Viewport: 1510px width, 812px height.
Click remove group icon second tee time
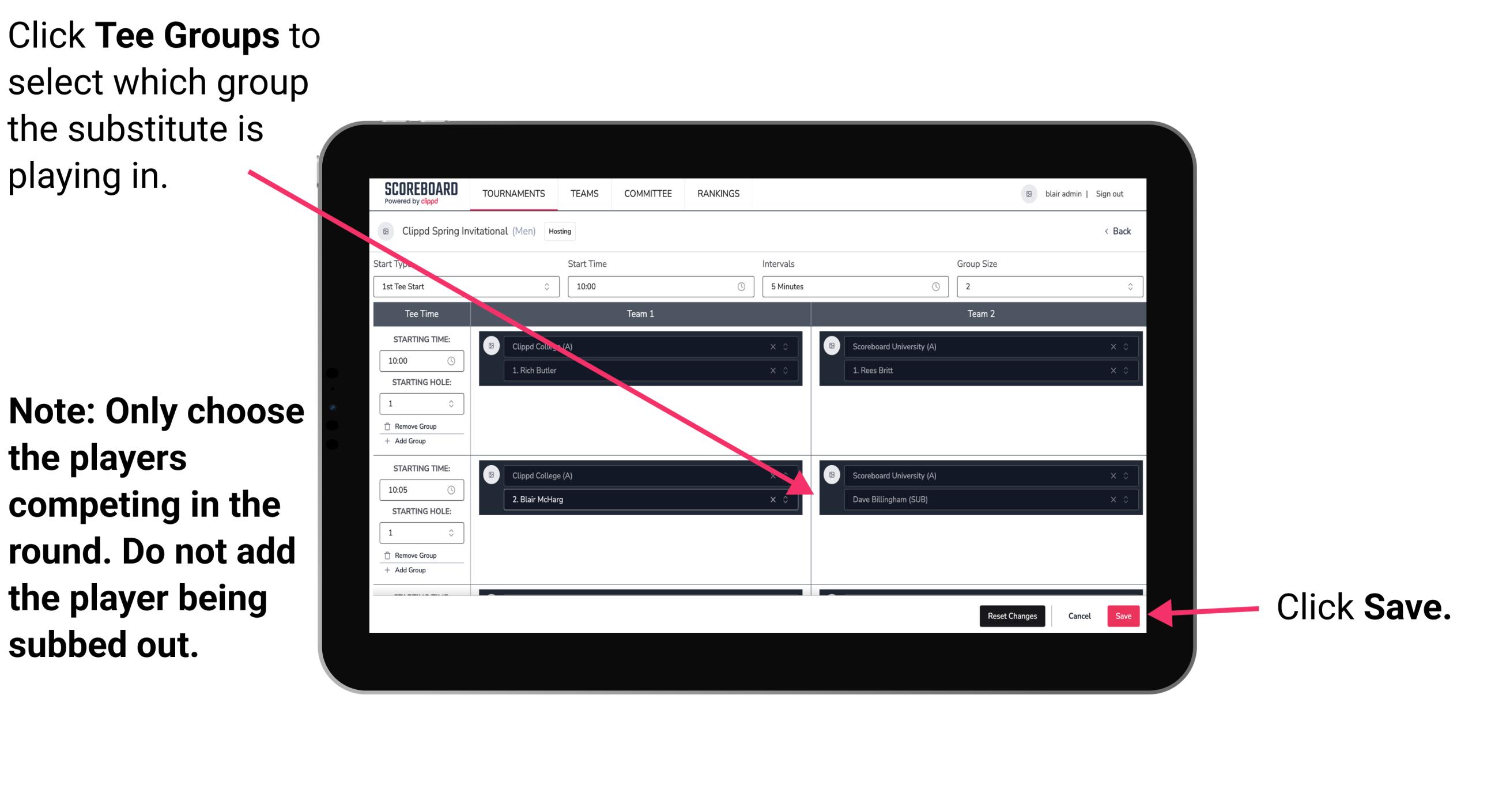(x=393, y=556)
